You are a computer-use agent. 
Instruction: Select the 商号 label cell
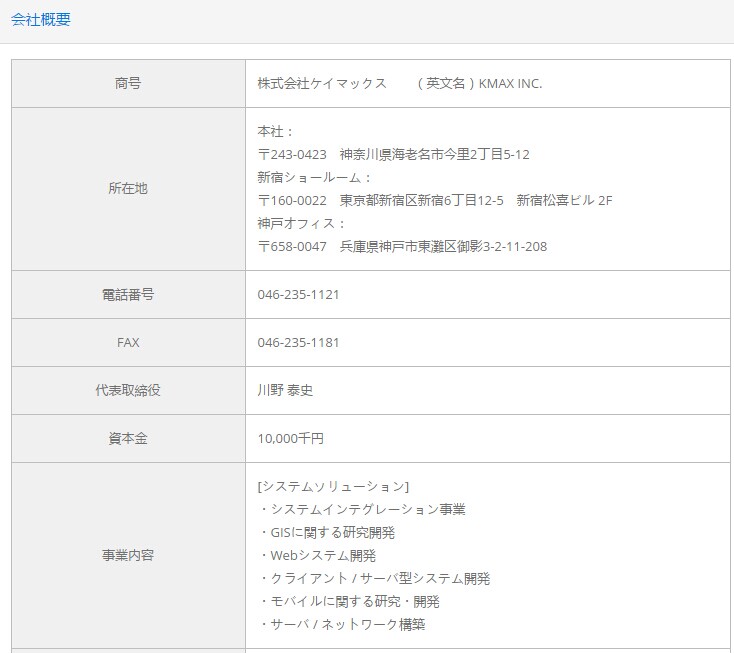point(128,83)
